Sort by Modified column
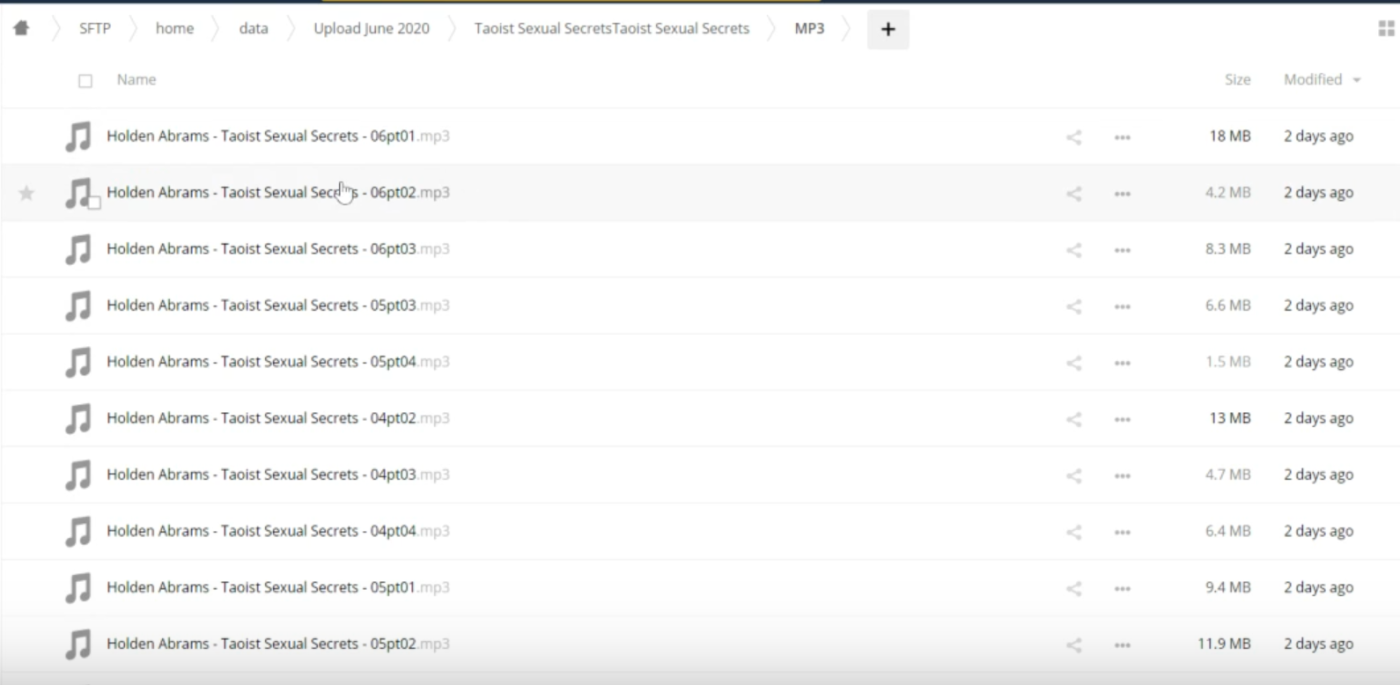Screen dimensions: 1400x685 [1321, 80]
